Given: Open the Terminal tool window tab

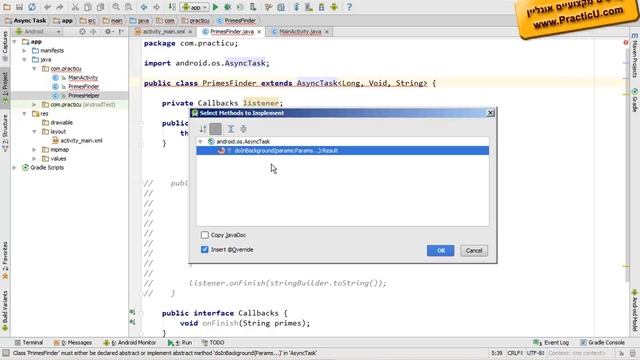Looking at the screenshot, I should pos(29,342).
